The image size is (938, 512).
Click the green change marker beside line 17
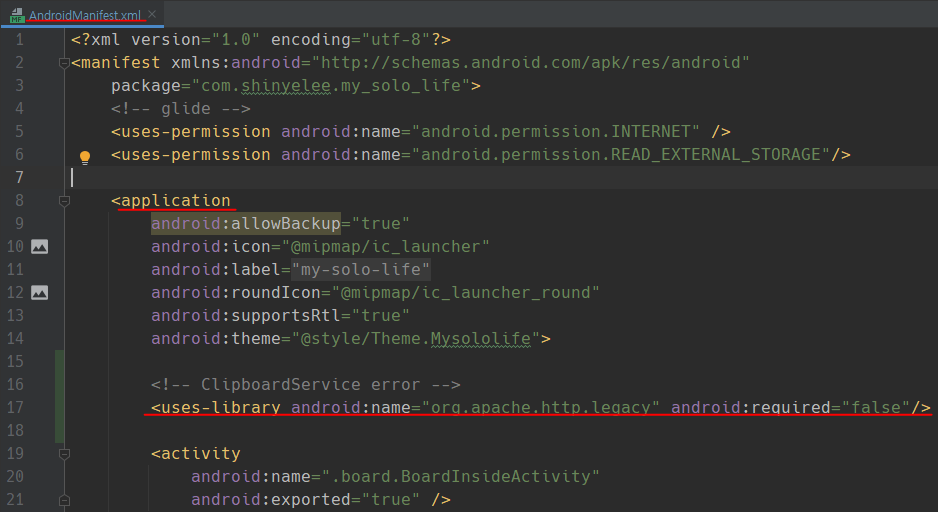[x=60, y=397]
